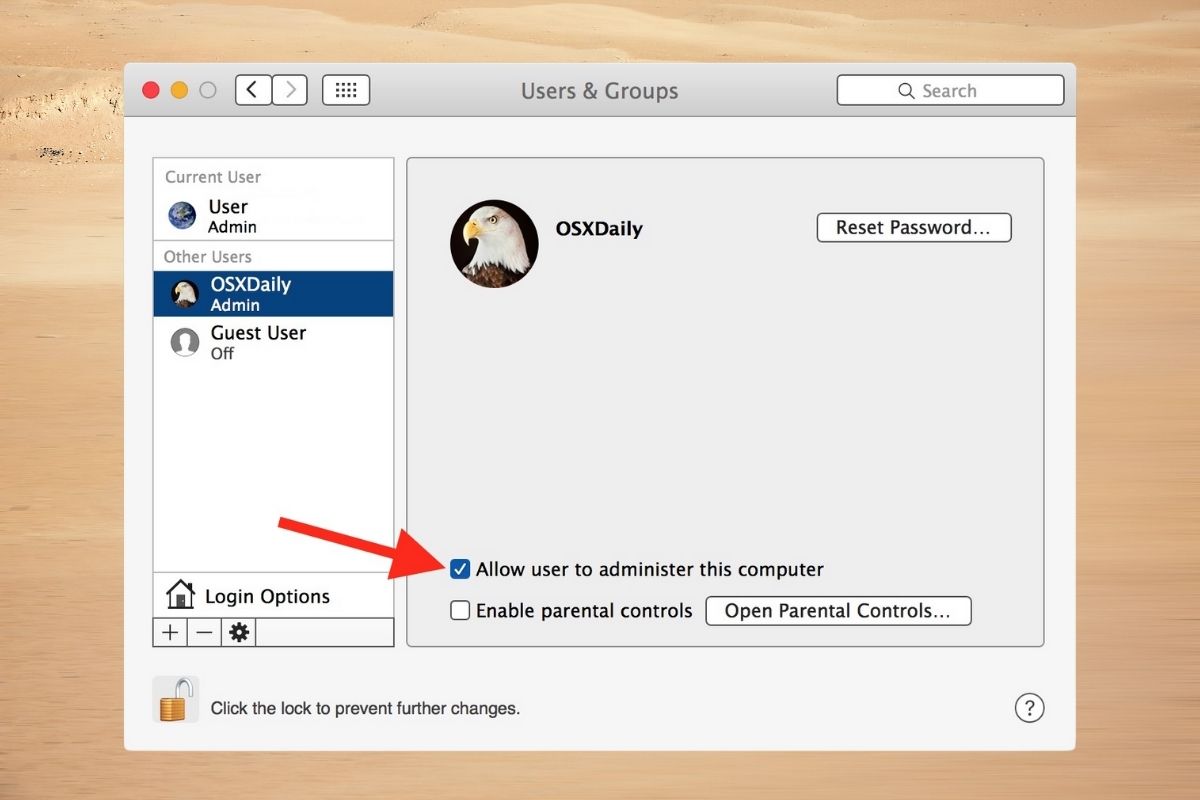This screenshot has width=1200, height=800.
Task: Close the Users & Groups window
Action: pyautogui.click(x=151, y=90)
